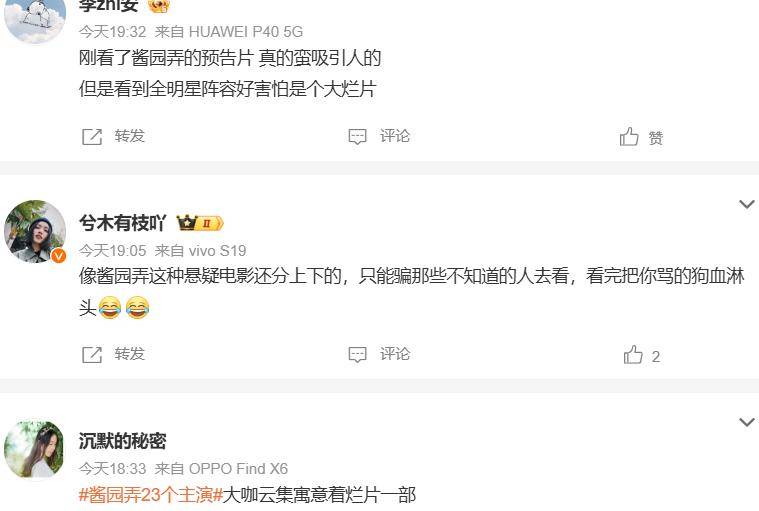Click 评论 label on HUAWEI P40 post
Screen dimensions: 759x511
click(x=395, y=136)
